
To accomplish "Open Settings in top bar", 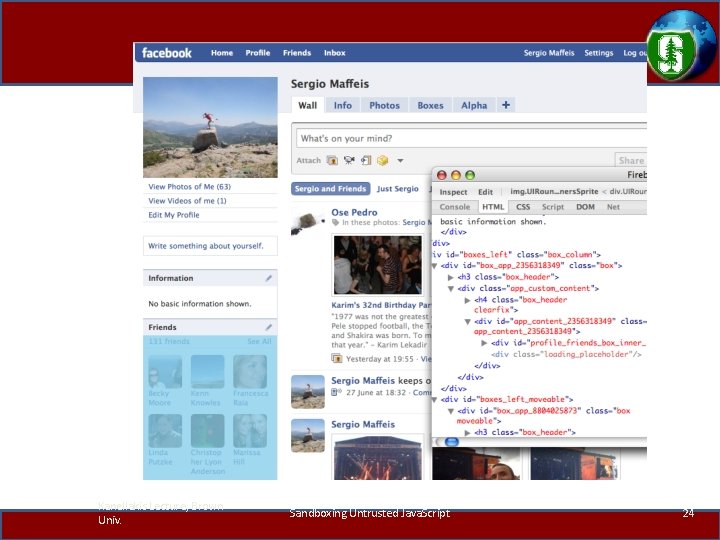I will point(598,53).
